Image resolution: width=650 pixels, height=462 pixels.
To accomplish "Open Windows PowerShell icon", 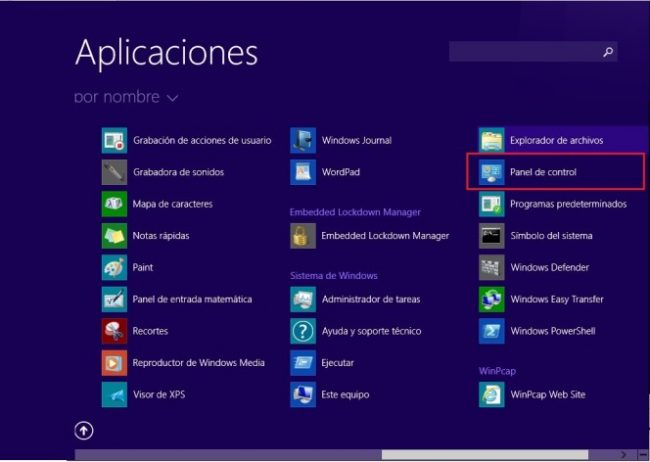I will pos(492,331).
